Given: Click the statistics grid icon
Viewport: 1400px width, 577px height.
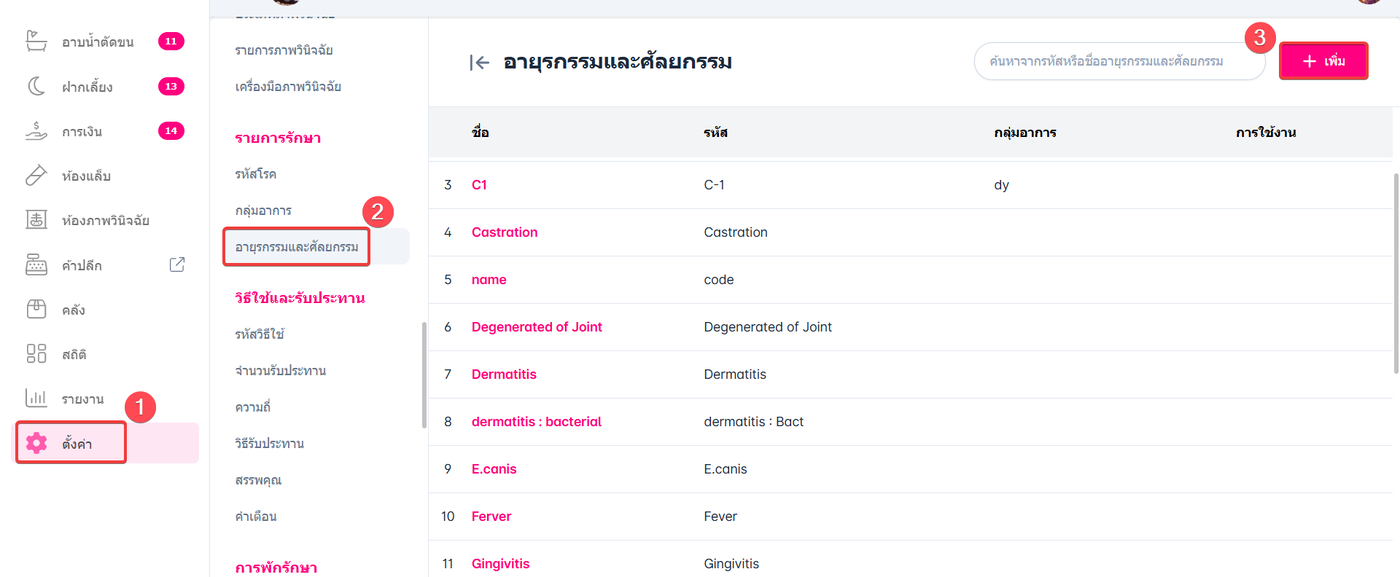Looking at the screenshot, I should (36, 354).
